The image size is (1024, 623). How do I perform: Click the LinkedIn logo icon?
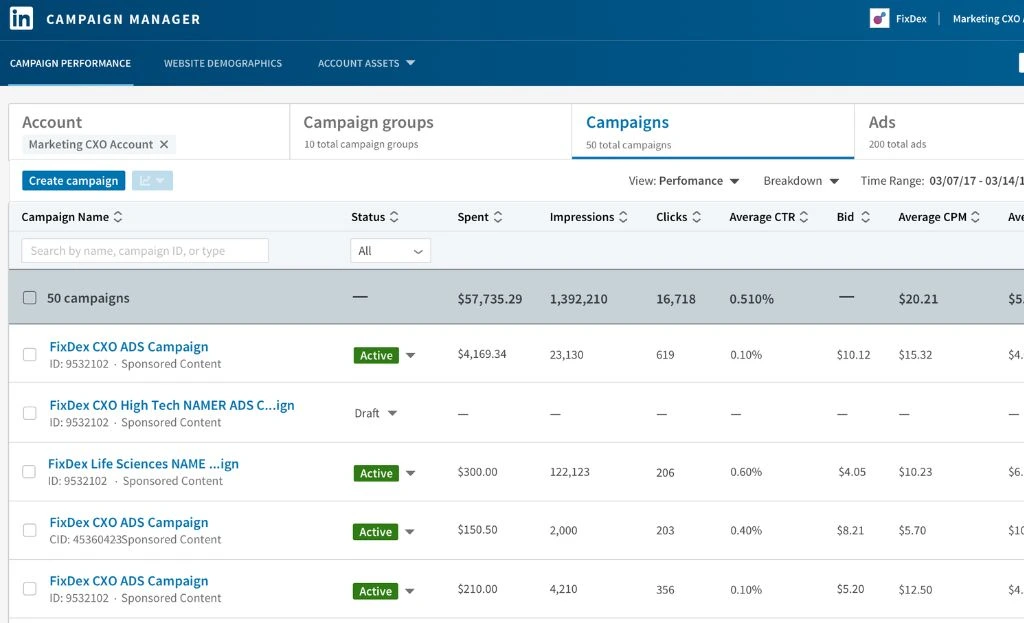tap(22, 18)
